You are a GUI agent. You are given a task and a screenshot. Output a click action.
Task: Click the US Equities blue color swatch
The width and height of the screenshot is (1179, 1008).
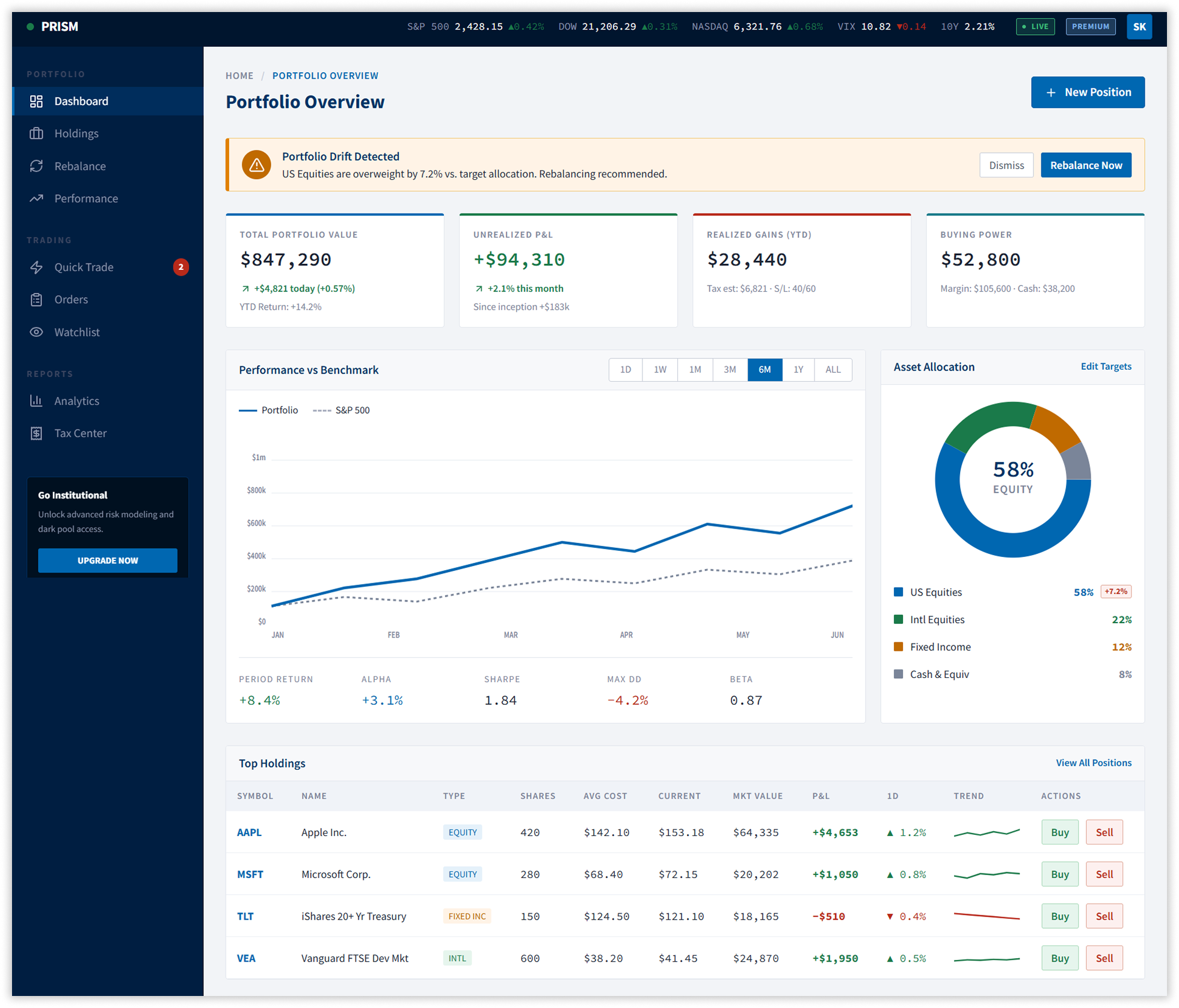click(898, 592)
